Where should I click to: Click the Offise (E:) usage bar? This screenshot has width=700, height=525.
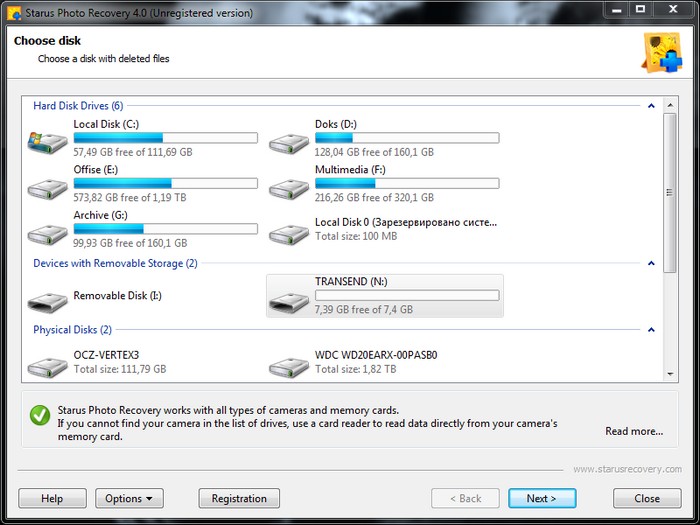click(x=166, y=183)
